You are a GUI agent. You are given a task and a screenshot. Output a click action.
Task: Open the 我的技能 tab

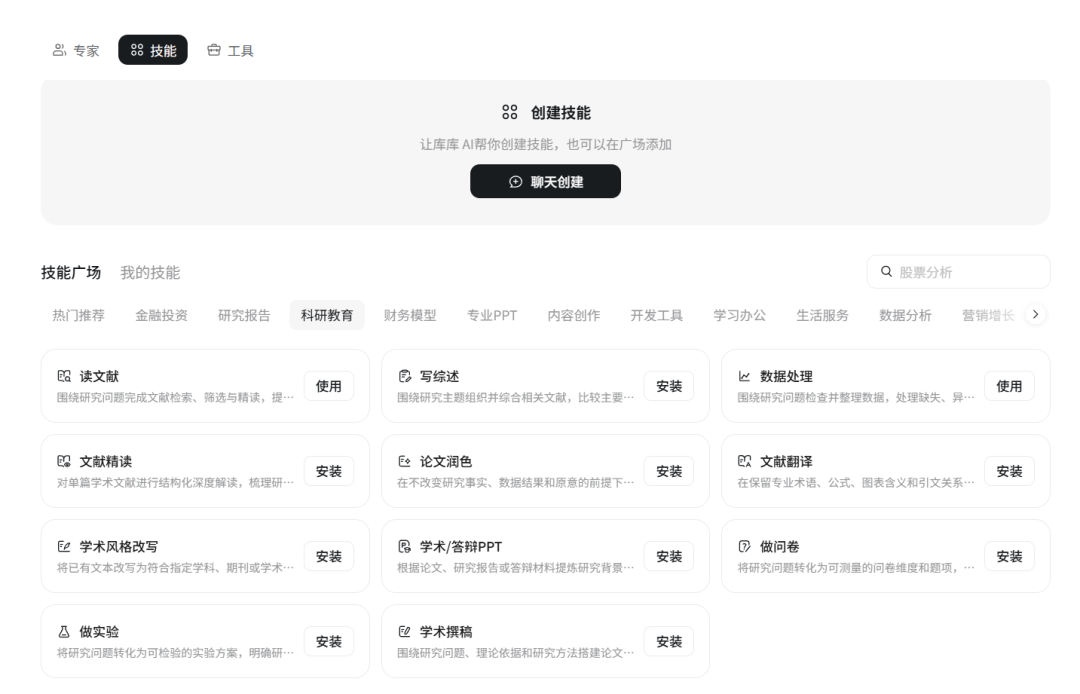tap(150, 273)
